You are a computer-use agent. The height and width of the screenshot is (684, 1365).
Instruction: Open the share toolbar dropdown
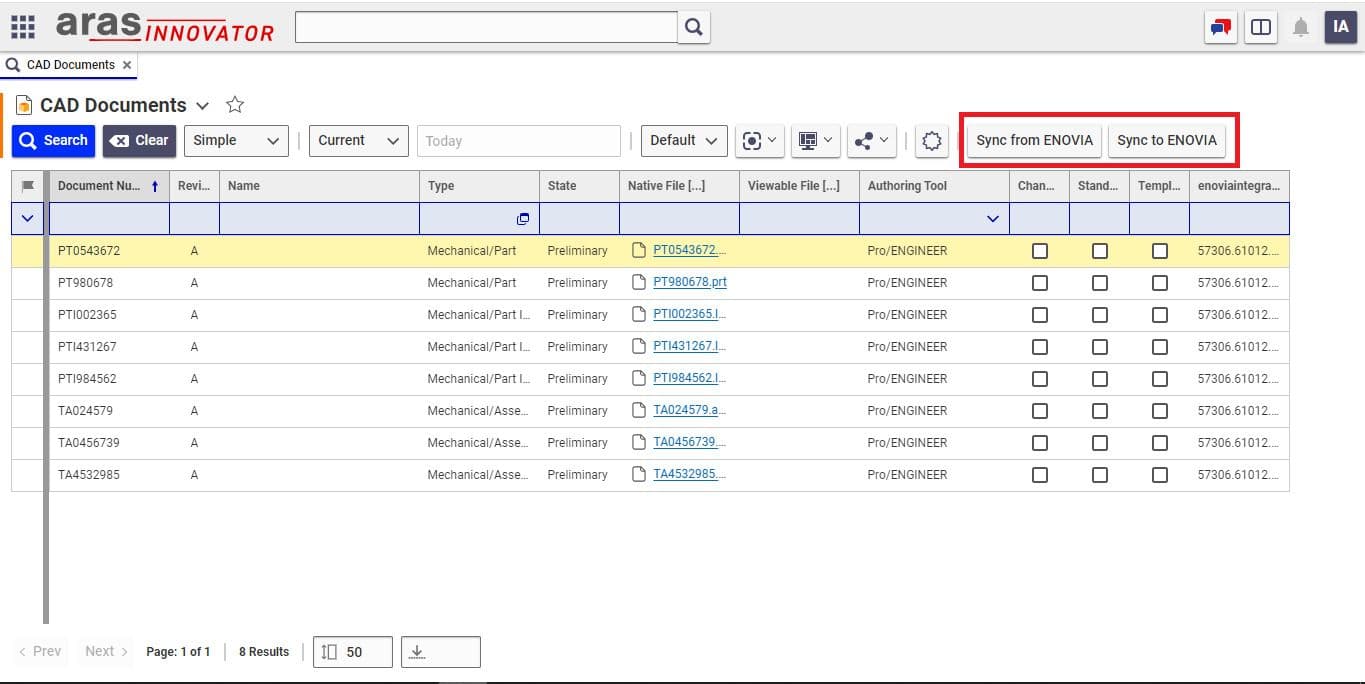click(x=871, y=141)
